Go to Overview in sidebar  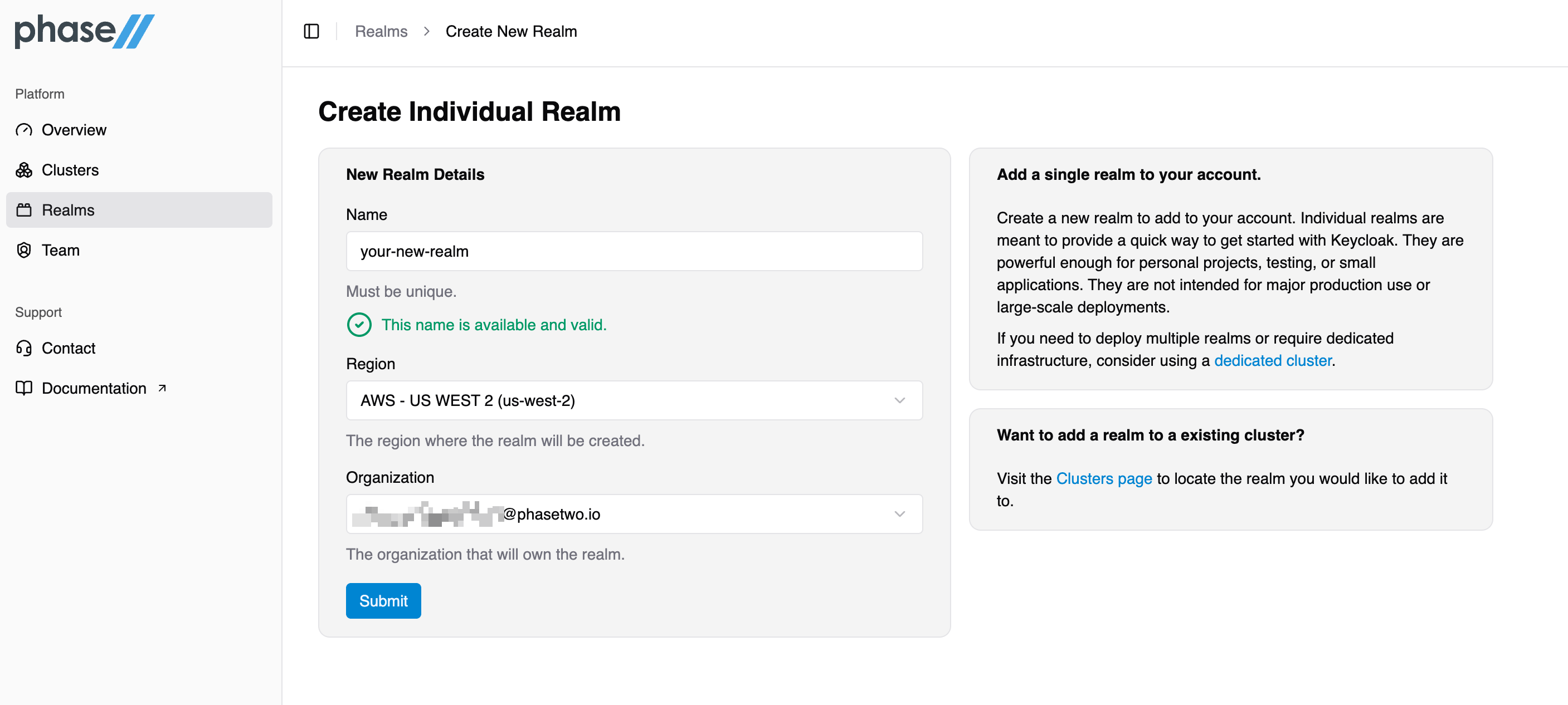coord(74,130)
